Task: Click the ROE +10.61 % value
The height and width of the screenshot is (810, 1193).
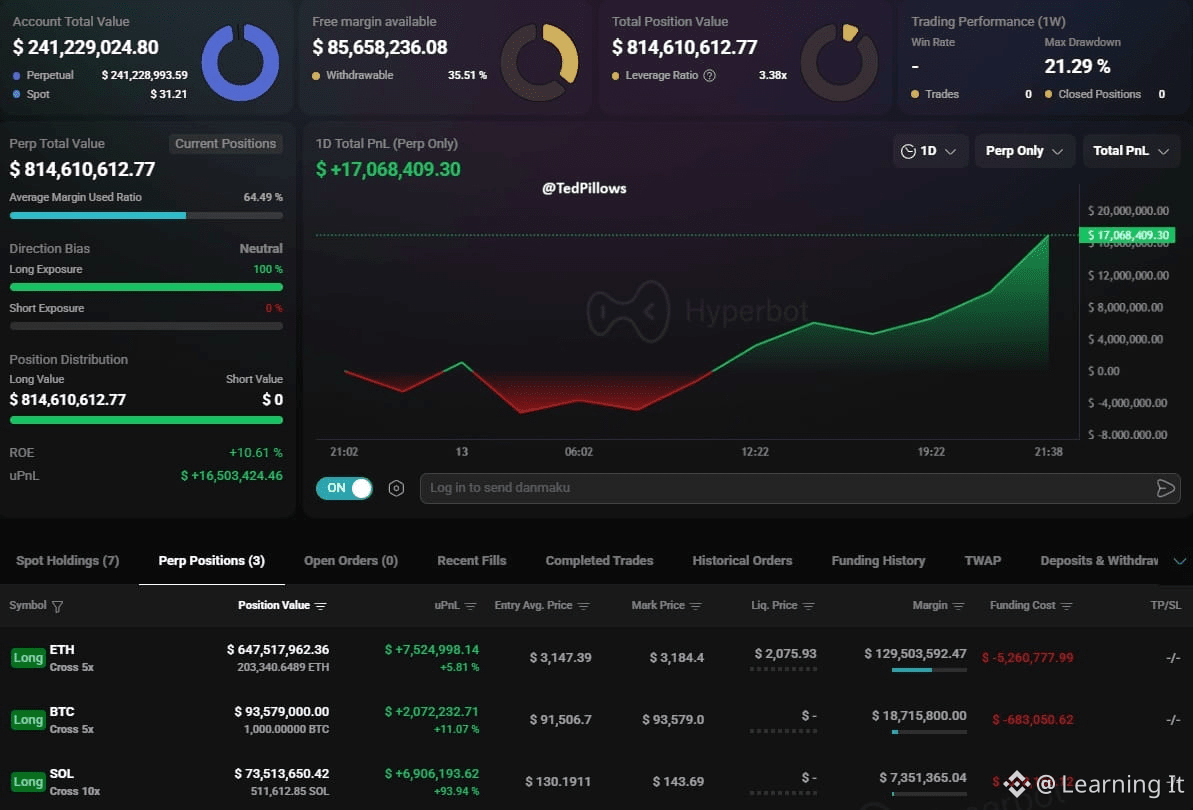Action: (x=256, y=453)
